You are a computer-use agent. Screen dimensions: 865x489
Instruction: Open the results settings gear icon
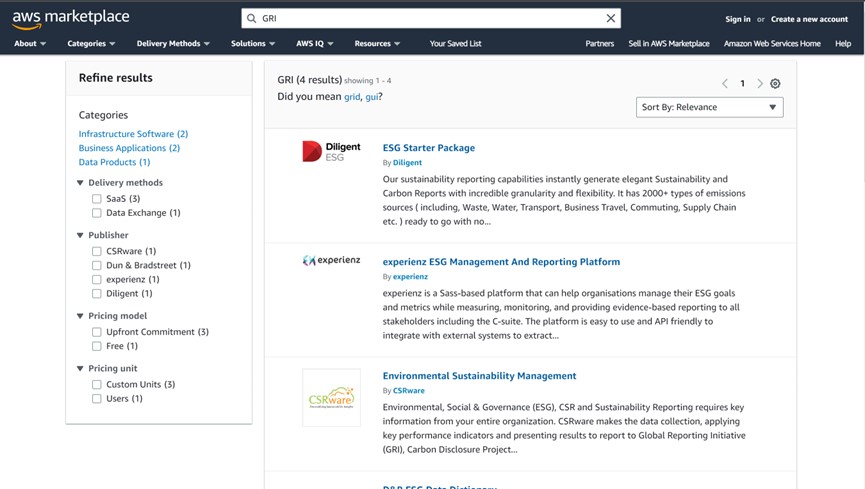pos(775,83)
